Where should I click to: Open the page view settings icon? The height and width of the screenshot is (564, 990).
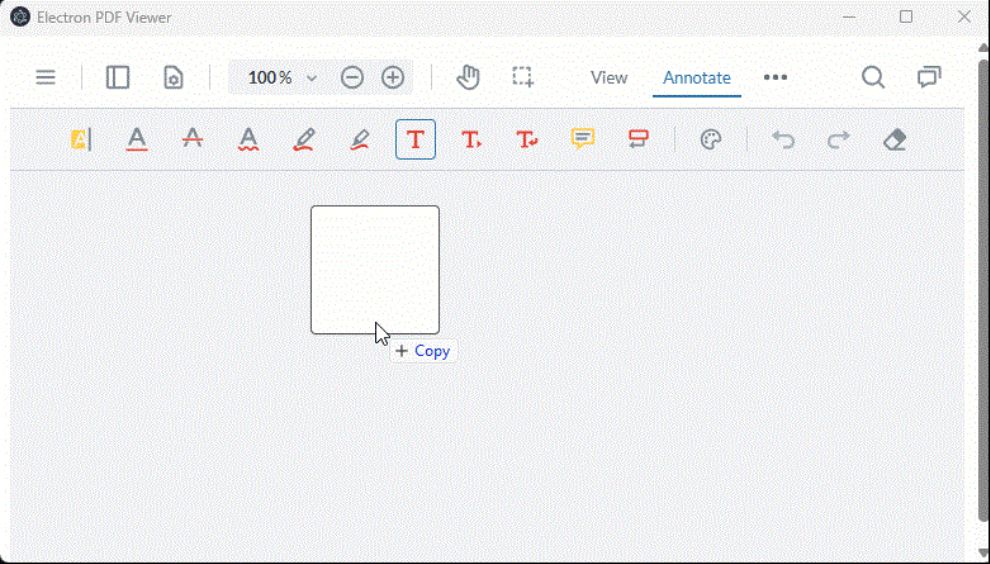tap(173, 78)
